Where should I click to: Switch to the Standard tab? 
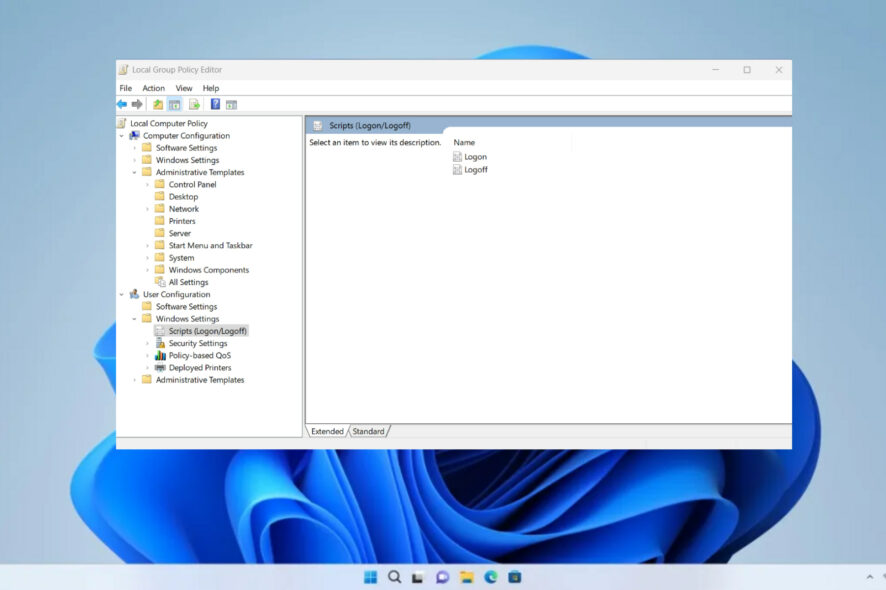point(369,431)
